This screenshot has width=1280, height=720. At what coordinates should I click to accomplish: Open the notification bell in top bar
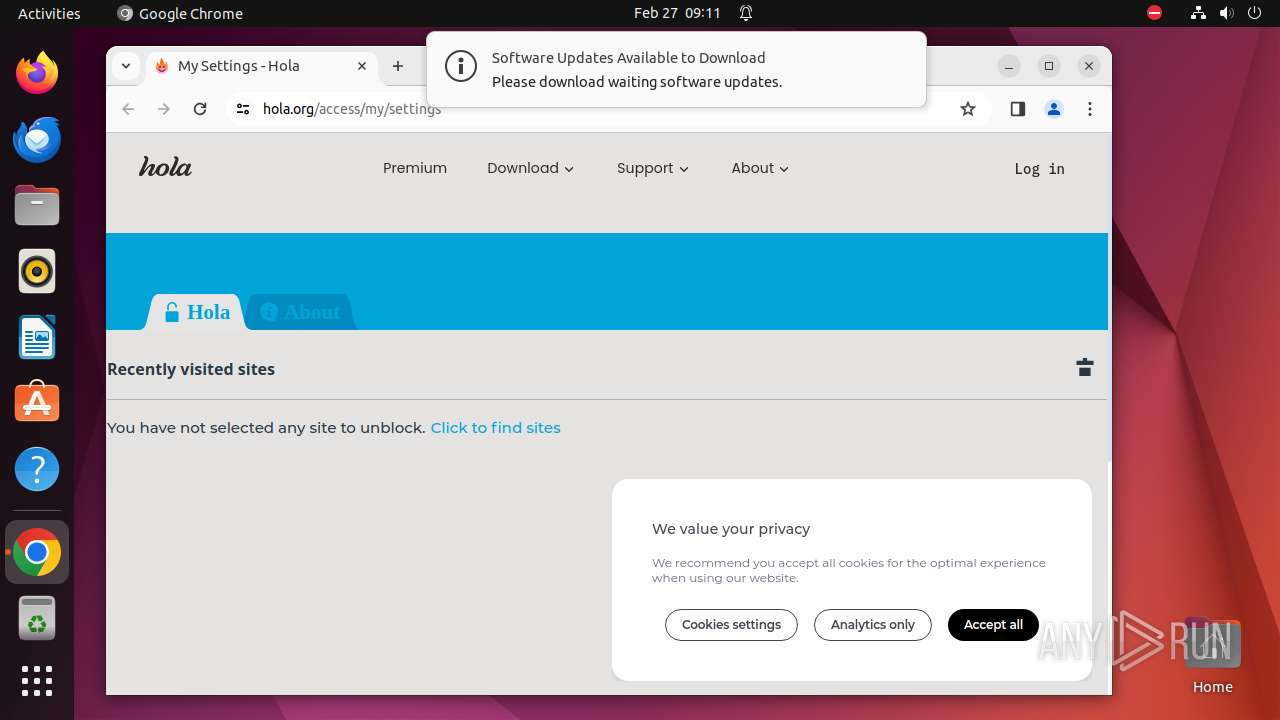pos(746,13)
